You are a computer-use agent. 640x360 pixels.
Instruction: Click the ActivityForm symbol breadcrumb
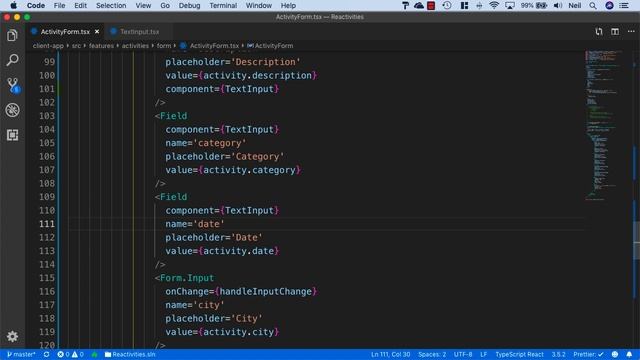[270, 46]
